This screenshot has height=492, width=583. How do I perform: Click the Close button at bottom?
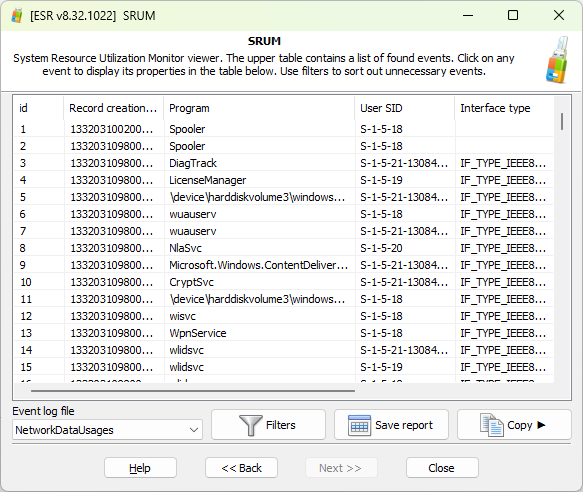[442, 468]
